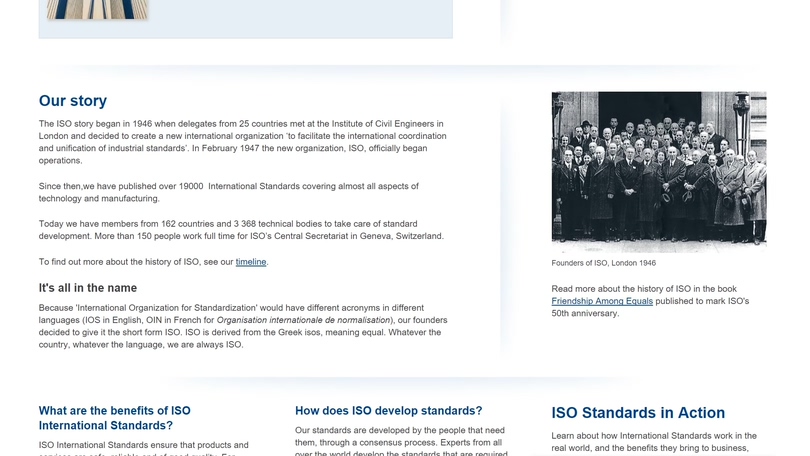
Task: Open How does ISO develop standards heading
Action: click(x=388, y=411)
